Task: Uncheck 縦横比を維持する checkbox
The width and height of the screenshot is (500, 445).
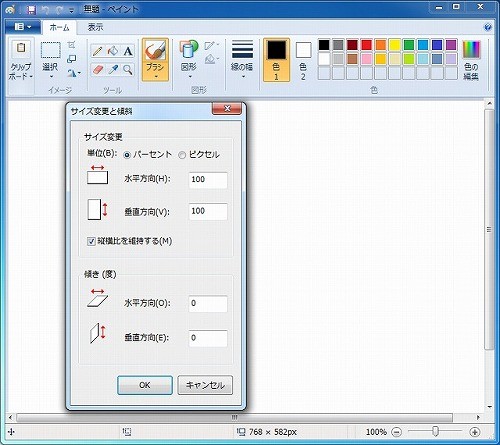Action: 91,241
